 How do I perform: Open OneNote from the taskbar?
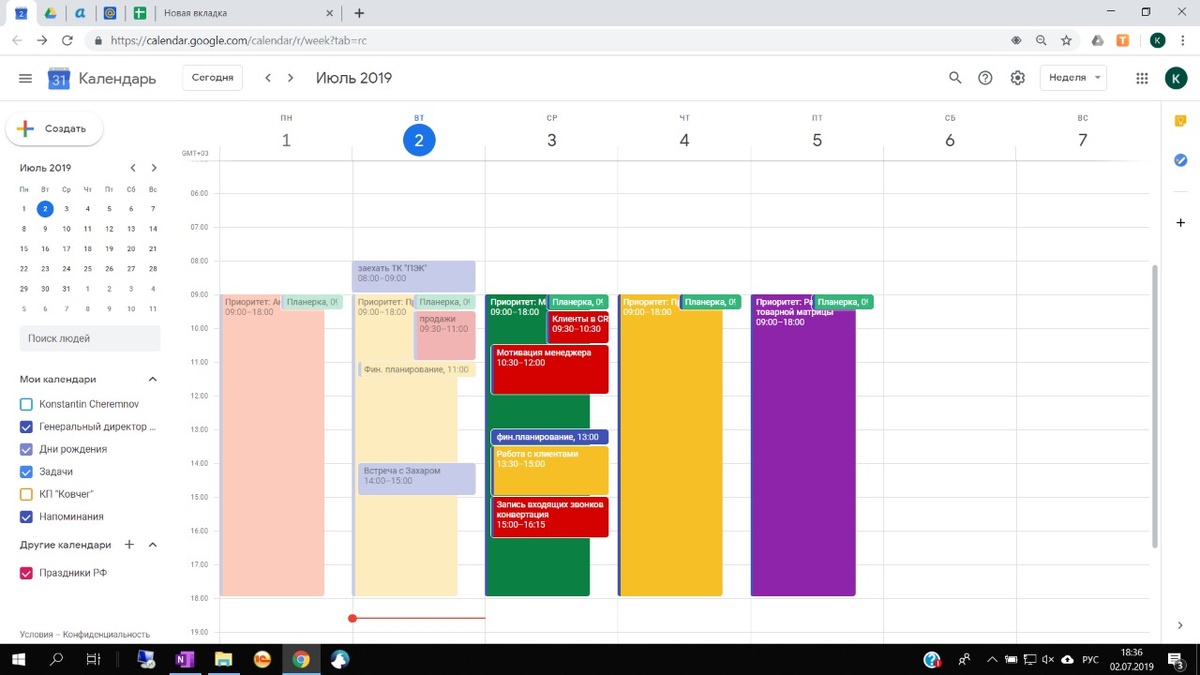[x=185, y=659]
